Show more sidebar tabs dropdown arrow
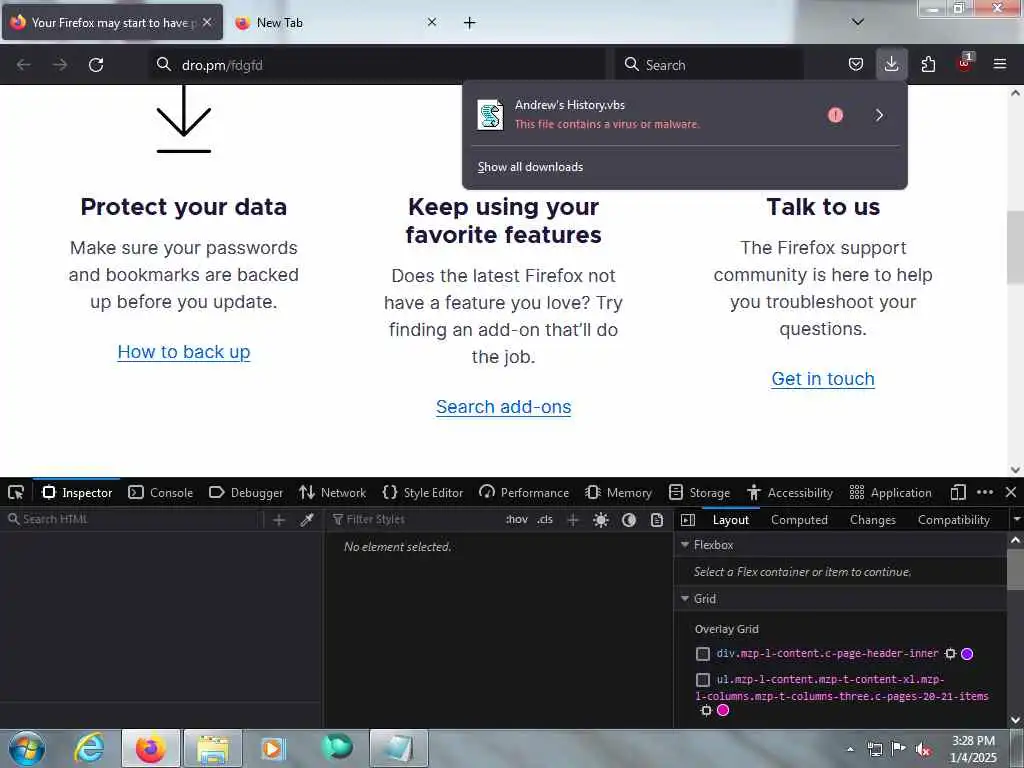This screenshot has height=768, width=1024. [x=1016, y=520]
